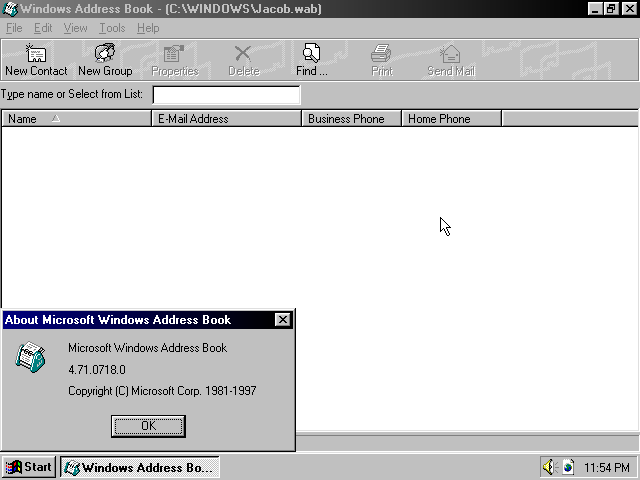Screen dimensions: 640x480
Task: Select the Windows Address Book taskbar button
Action: pyautogui.click(x=140, y=467)
